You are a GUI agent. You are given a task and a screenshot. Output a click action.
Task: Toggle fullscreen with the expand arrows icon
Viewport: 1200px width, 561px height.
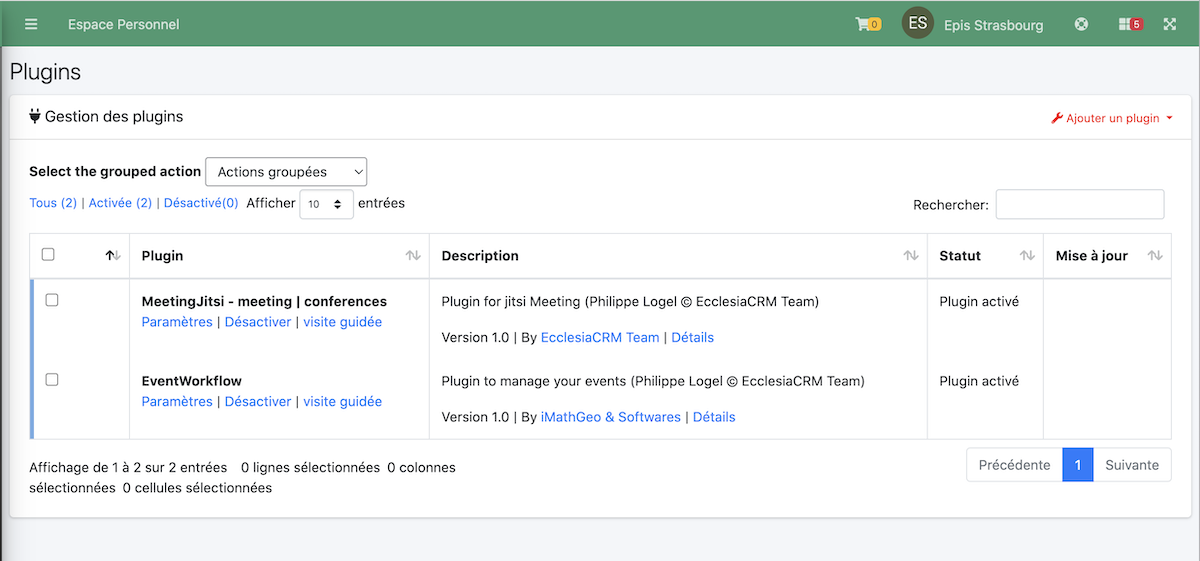point(1169,24)
